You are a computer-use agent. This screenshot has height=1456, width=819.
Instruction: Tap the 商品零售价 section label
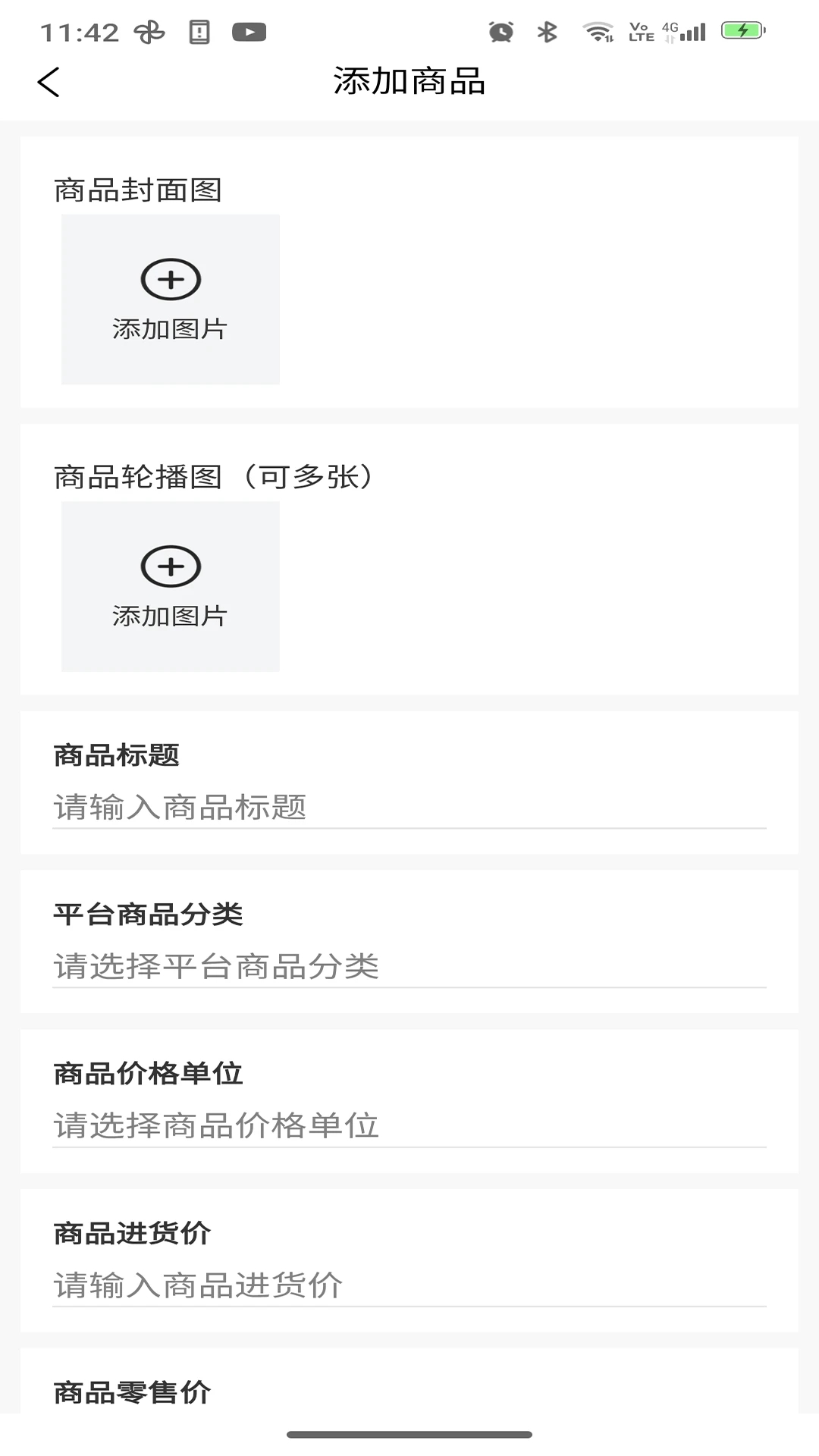tap(132, 1392)
